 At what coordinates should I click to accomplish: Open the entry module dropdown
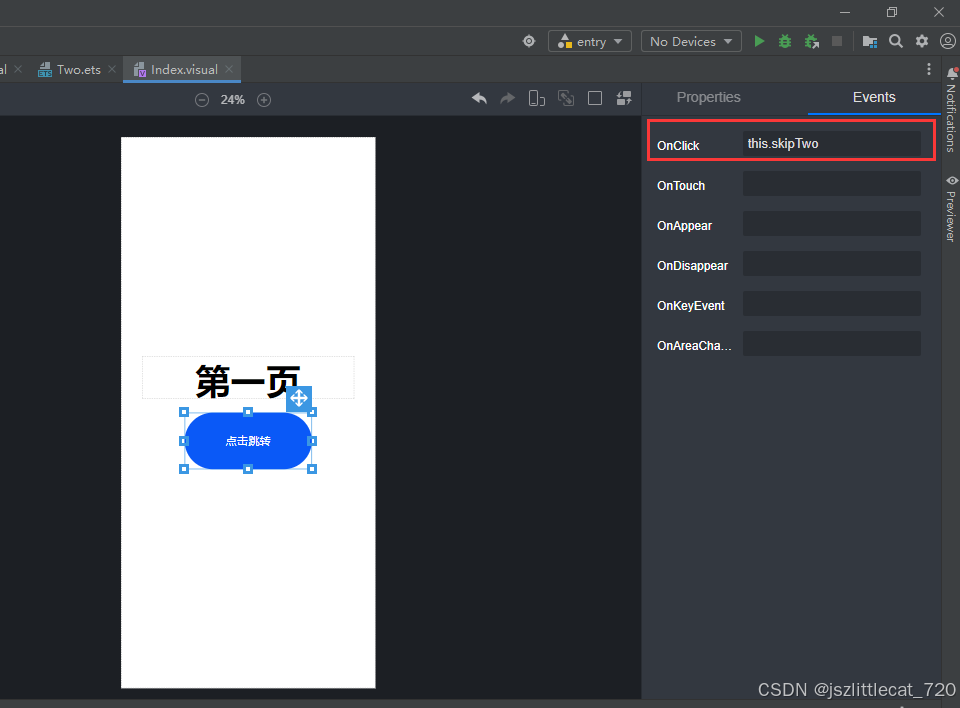coord(589,41)
